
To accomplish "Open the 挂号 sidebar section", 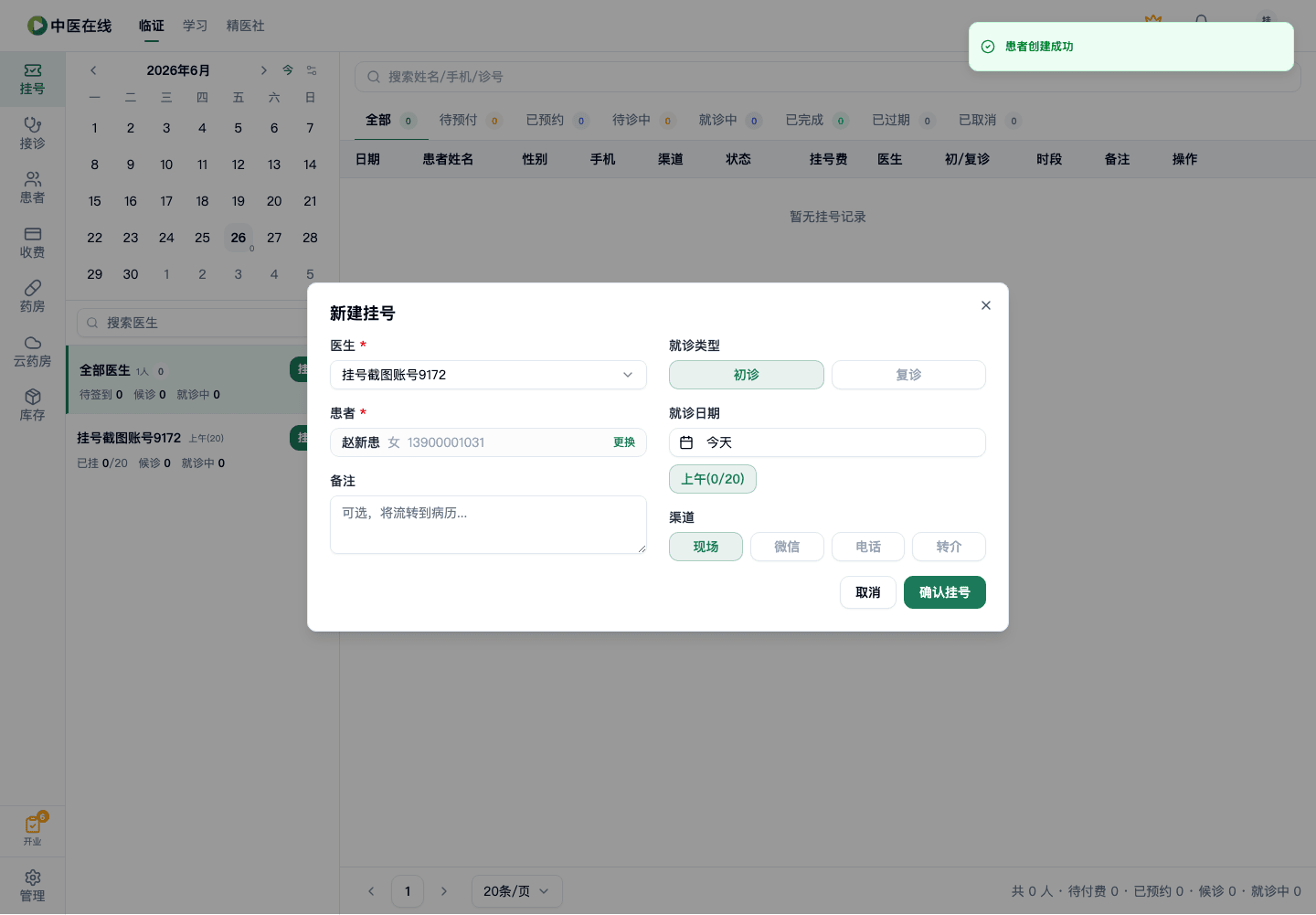I will click(x=32, y=80).
